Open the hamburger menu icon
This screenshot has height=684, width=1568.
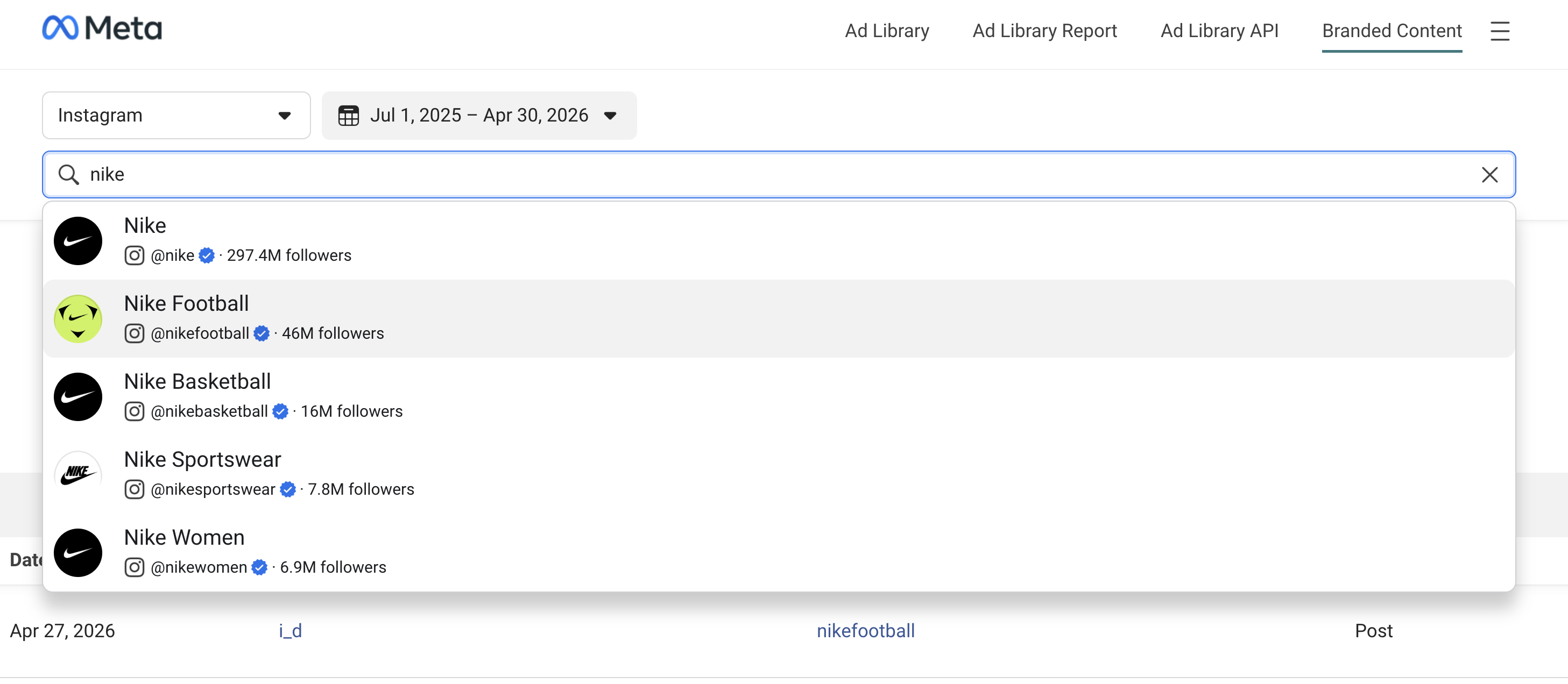pyautogui.click(x=1500, y=31)
